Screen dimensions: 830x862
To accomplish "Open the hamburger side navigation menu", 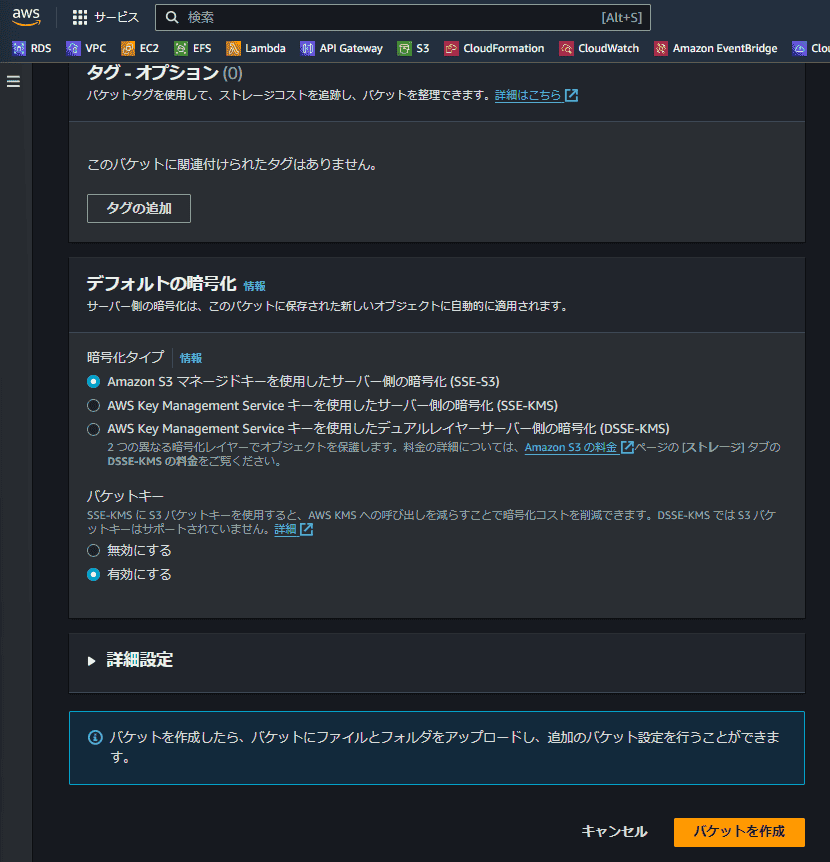I will click(x=13, y=81).
